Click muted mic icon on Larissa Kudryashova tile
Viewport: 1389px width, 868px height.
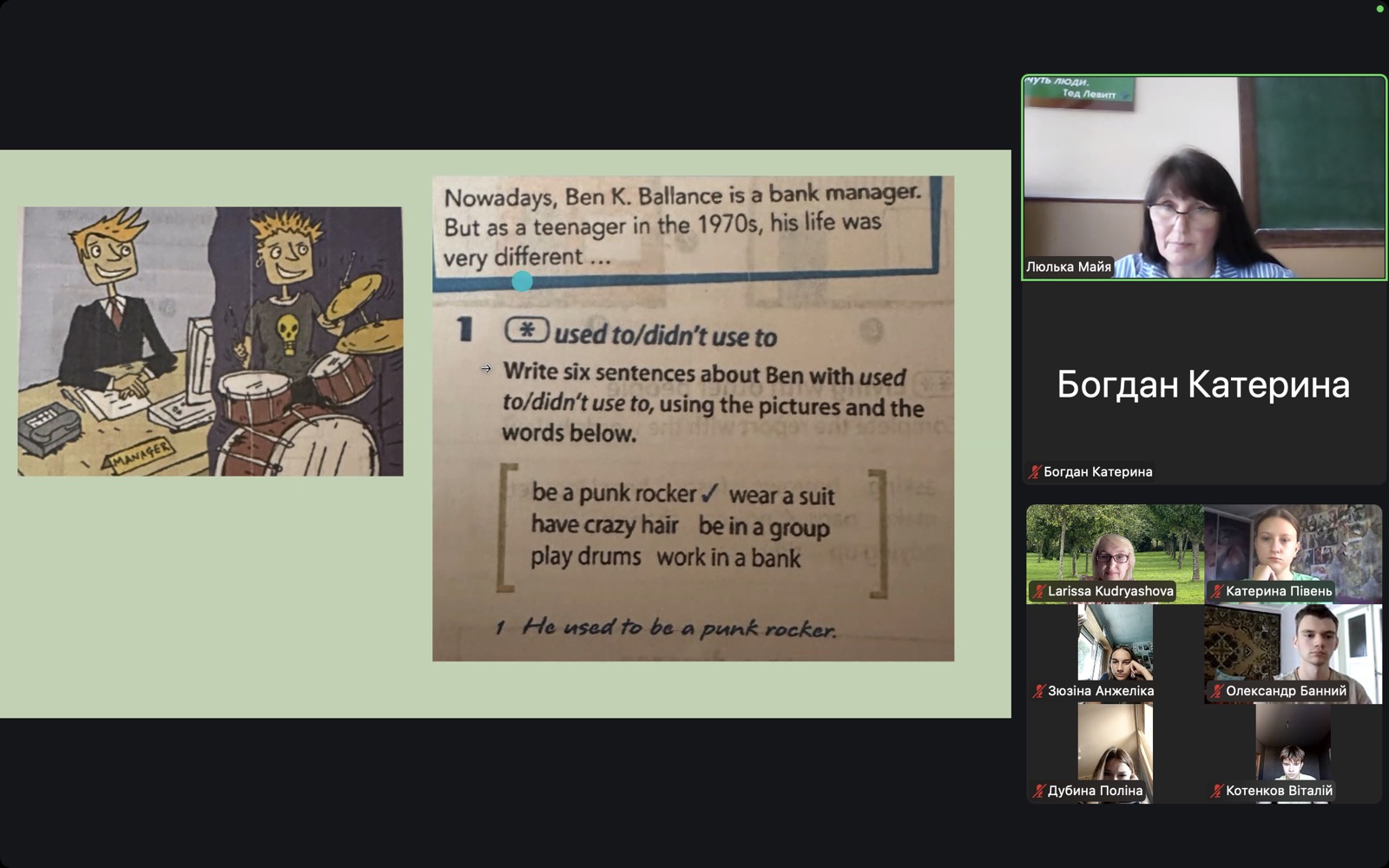[1038, 591]
